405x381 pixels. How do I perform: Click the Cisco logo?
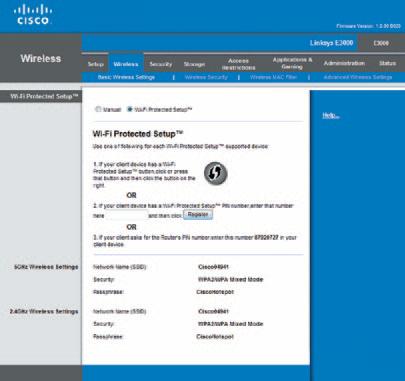pos(33,15)
